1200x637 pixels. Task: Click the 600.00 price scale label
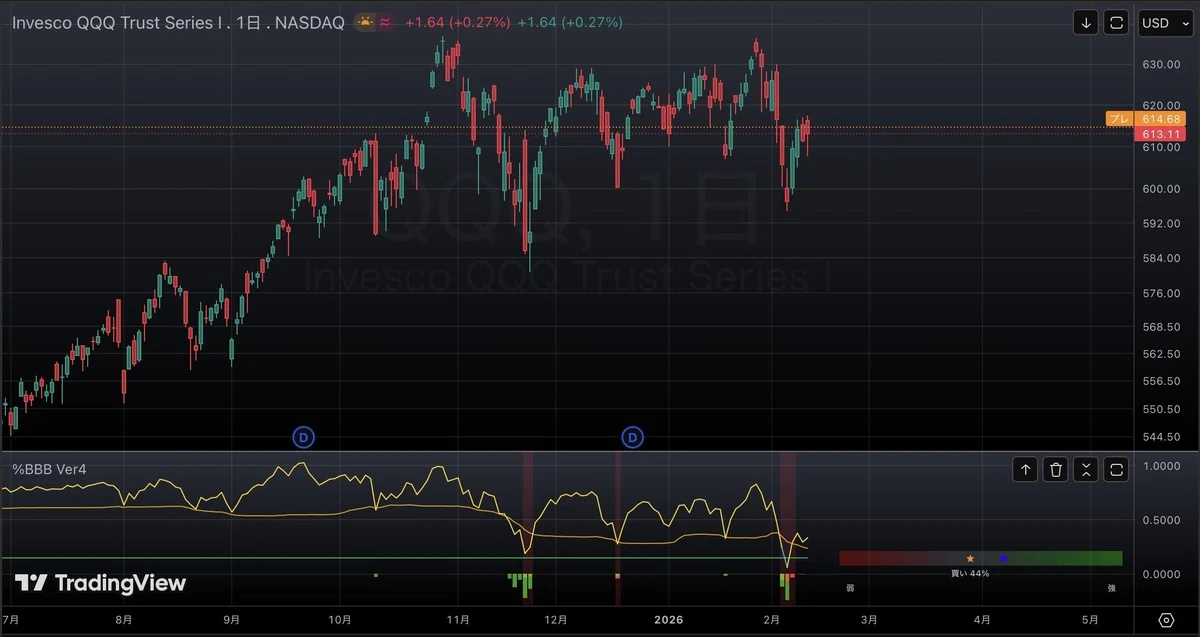pos(1160,189)
